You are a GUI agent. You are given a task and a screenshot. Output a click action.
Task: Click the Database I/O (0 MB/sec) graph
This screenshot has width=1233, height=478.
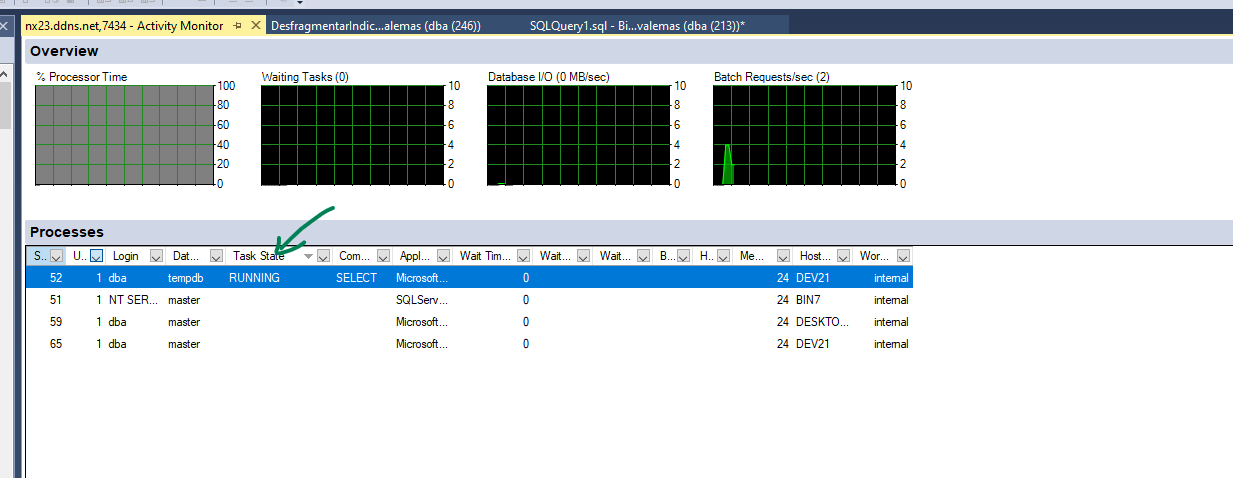pos(578,135)
